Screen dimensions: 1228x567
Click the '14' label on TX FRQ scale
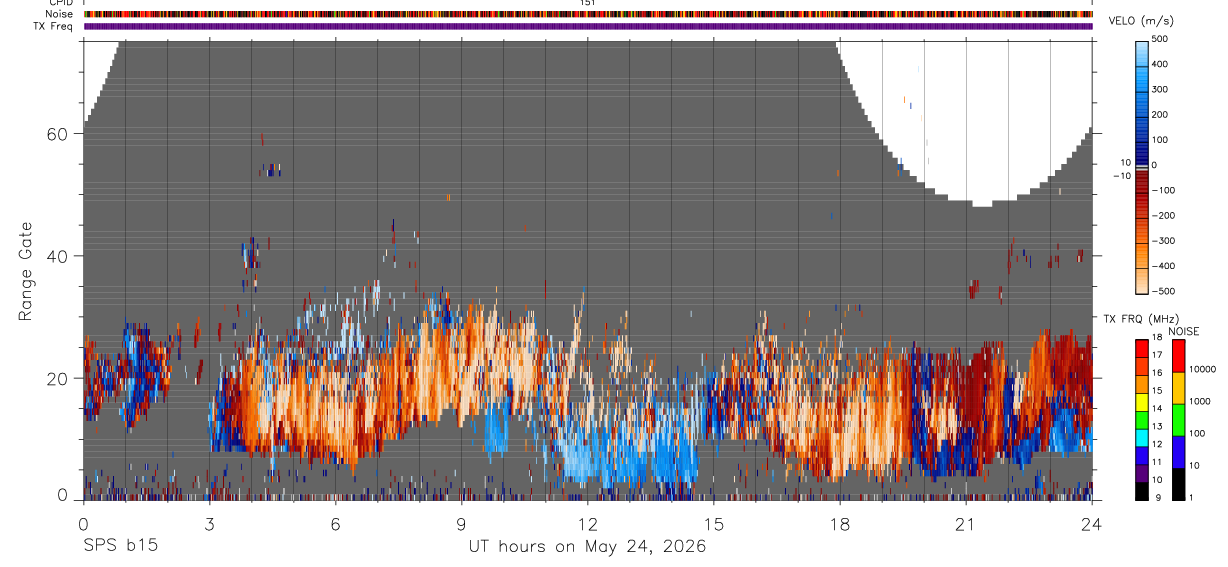(x=1157, y=409)
